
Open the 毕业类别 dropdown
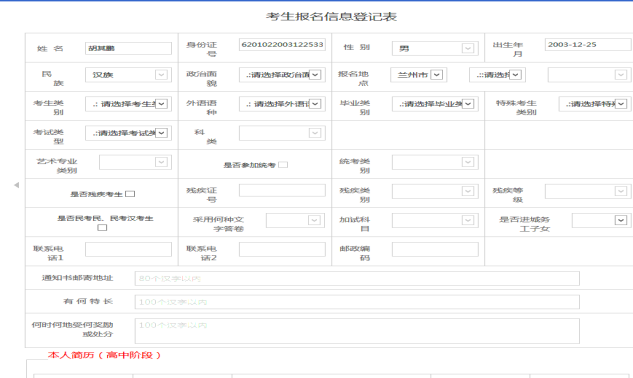435,104
